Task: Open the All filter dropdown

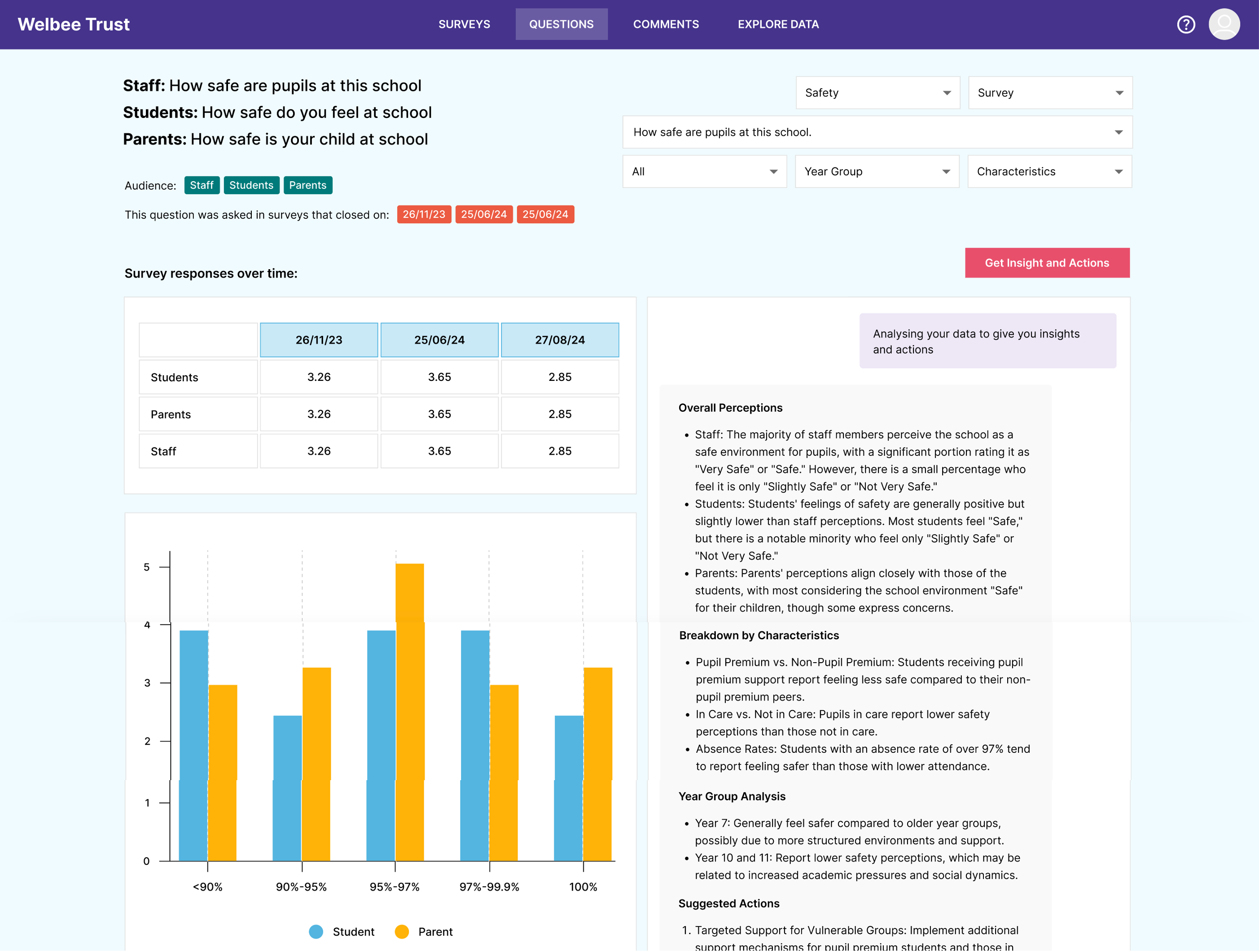Action: tap(704, 171)
